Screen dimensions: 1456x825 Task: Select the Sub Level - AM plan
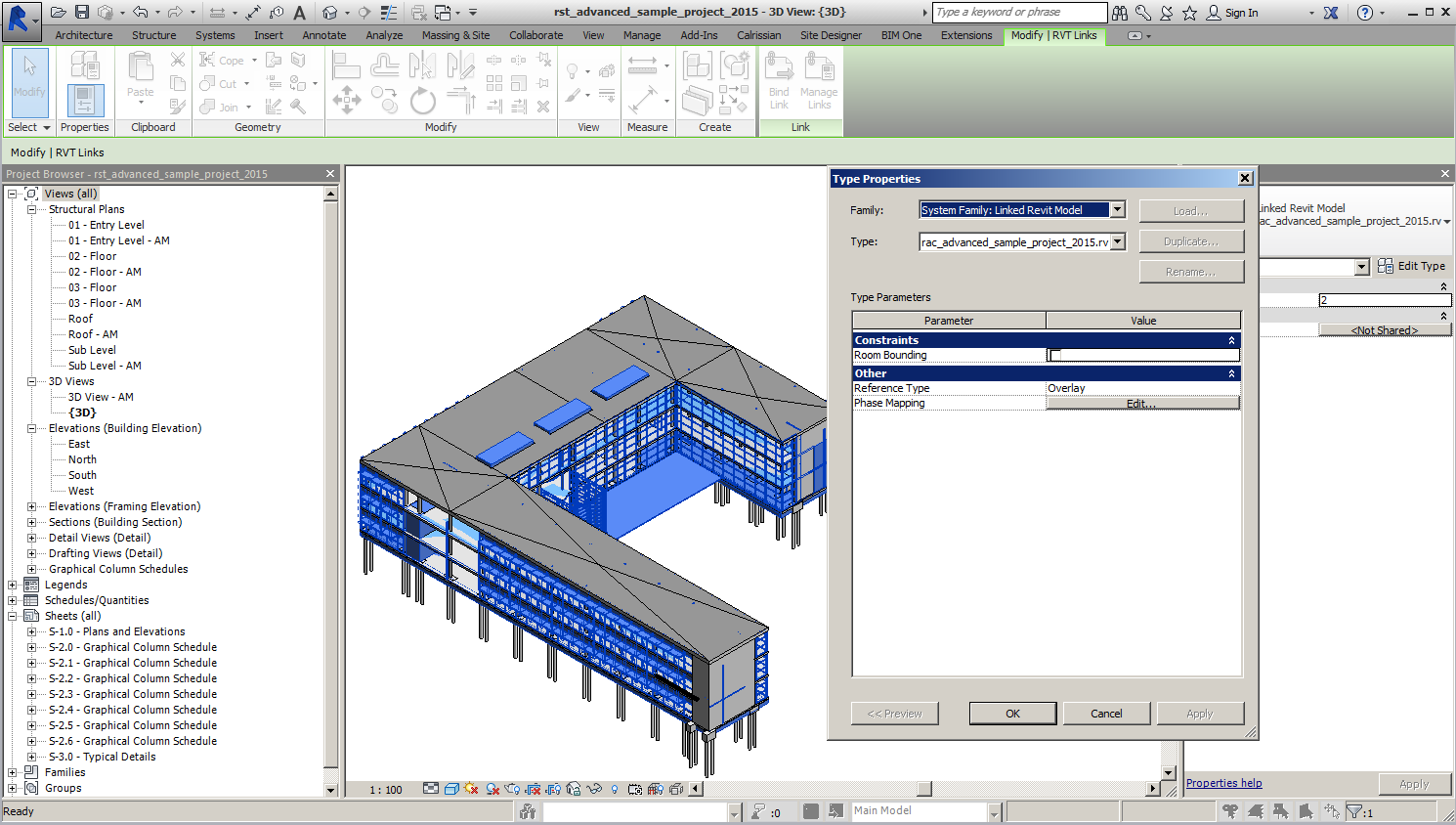tap(105, 366)
